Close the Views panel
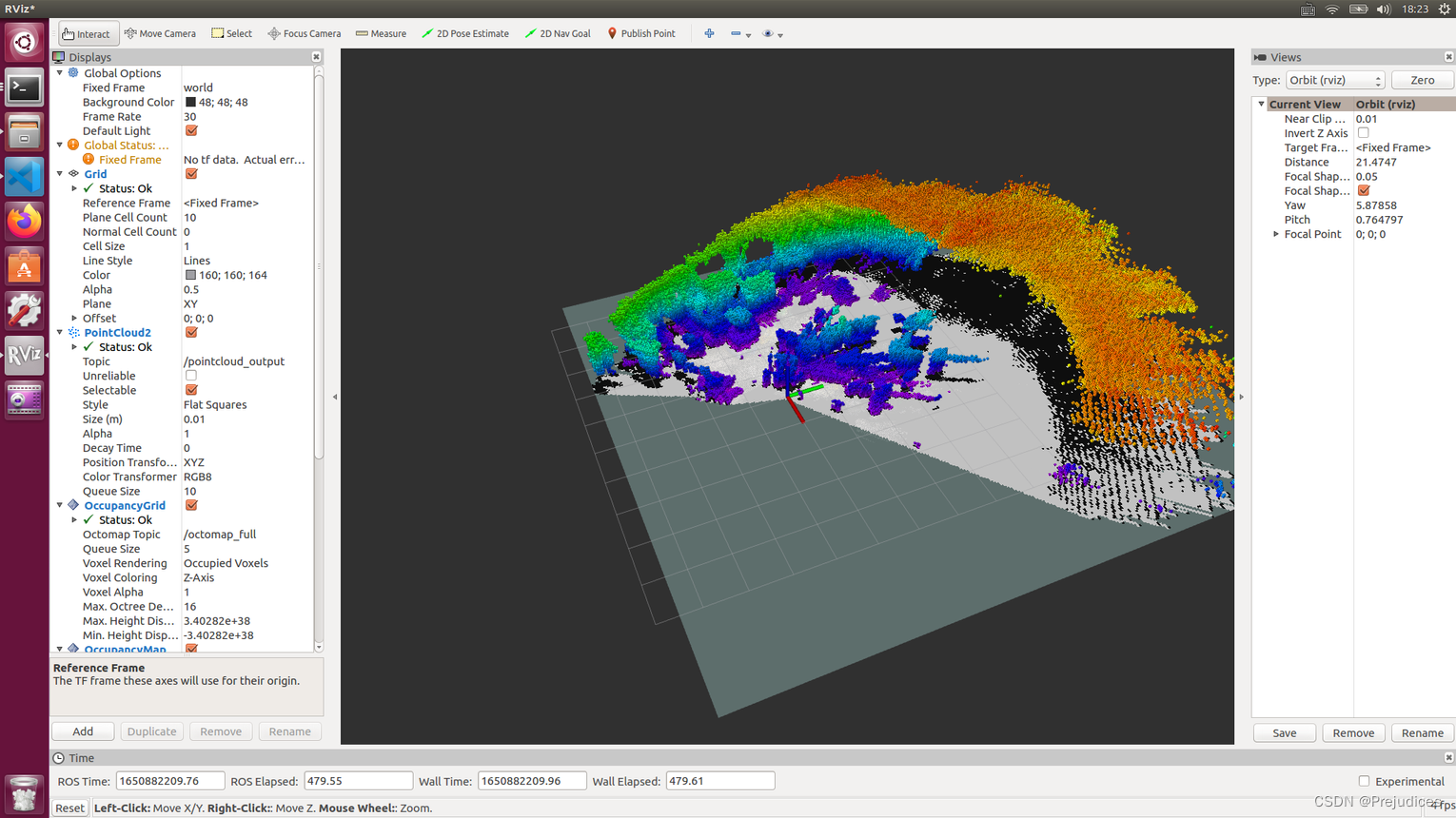 [x=1448, y=57]
